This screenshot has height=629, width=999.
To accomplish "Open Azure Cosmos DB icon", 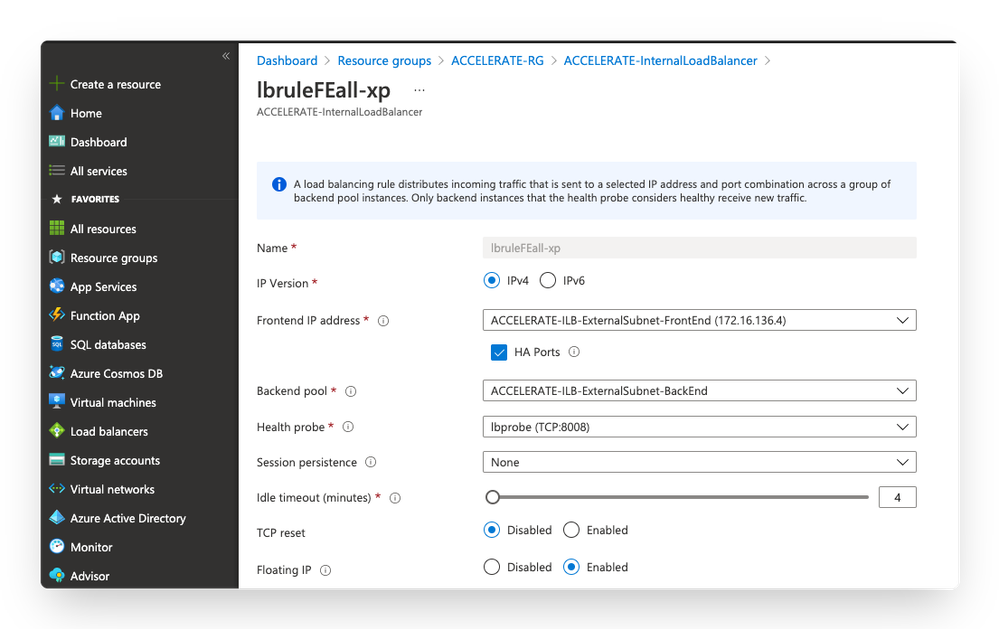I will tap(57, 373).
